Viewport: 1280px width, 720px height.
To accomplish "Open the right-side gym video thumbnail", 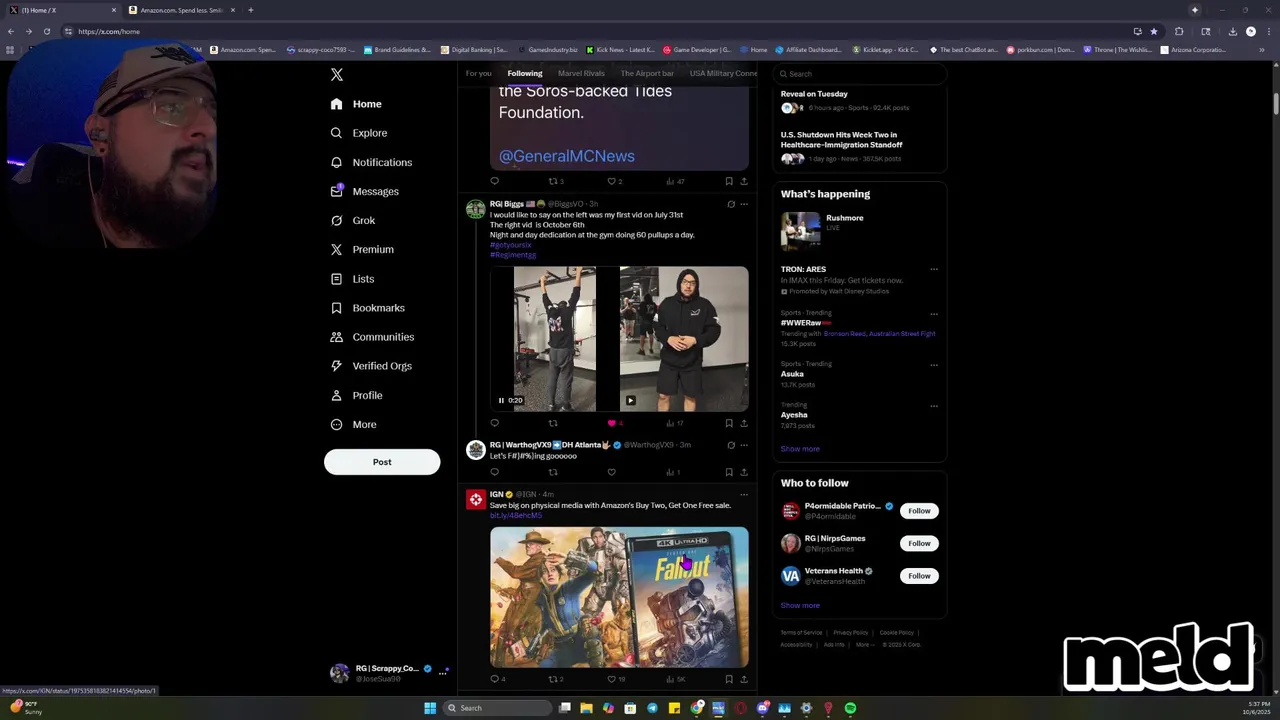I will [x=684, y=339].
